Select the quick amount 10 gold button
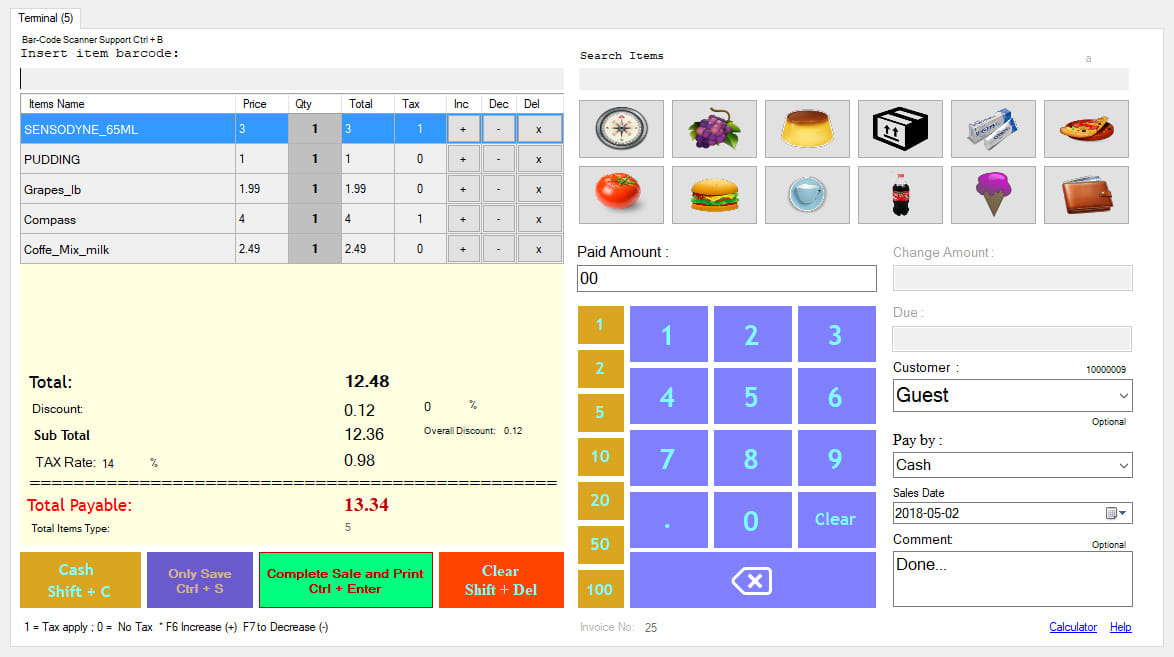The width and height of the screenshot is (1174, 657). tap(600, 457)
